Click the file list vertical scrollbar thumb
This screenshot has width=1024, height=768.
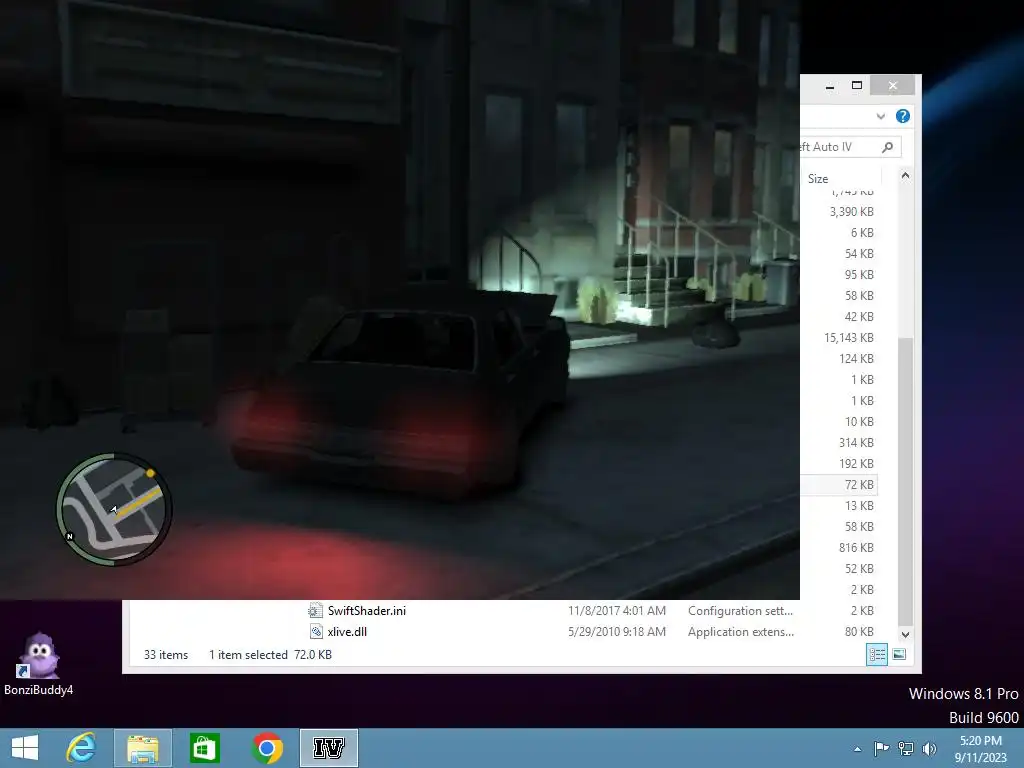(x=905, y=482)
